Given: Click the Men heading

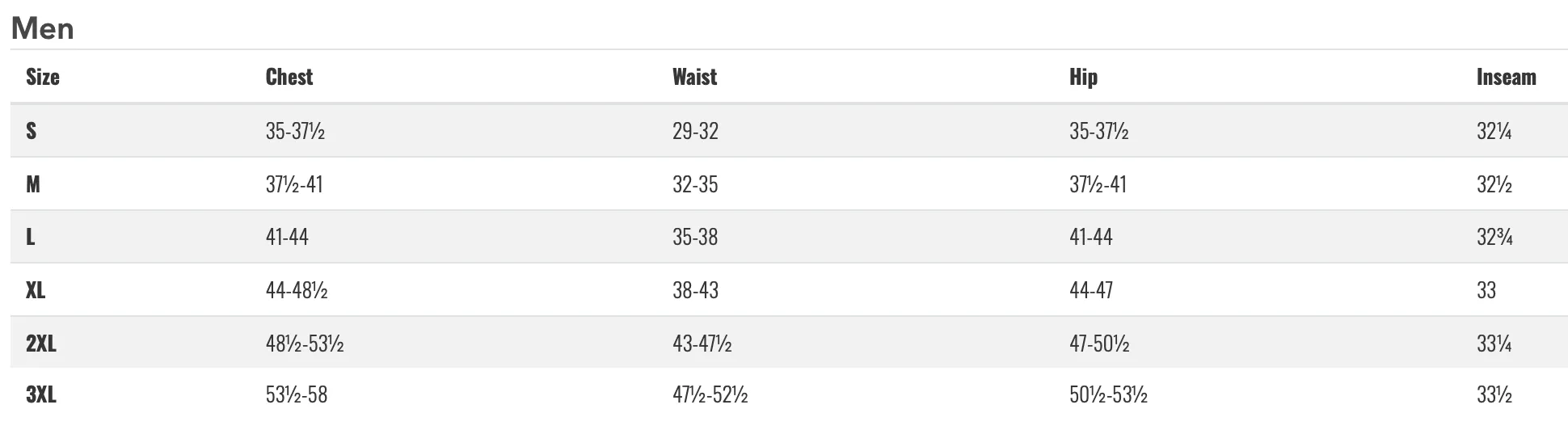Looking at the screenshot, I should [42, 29].
